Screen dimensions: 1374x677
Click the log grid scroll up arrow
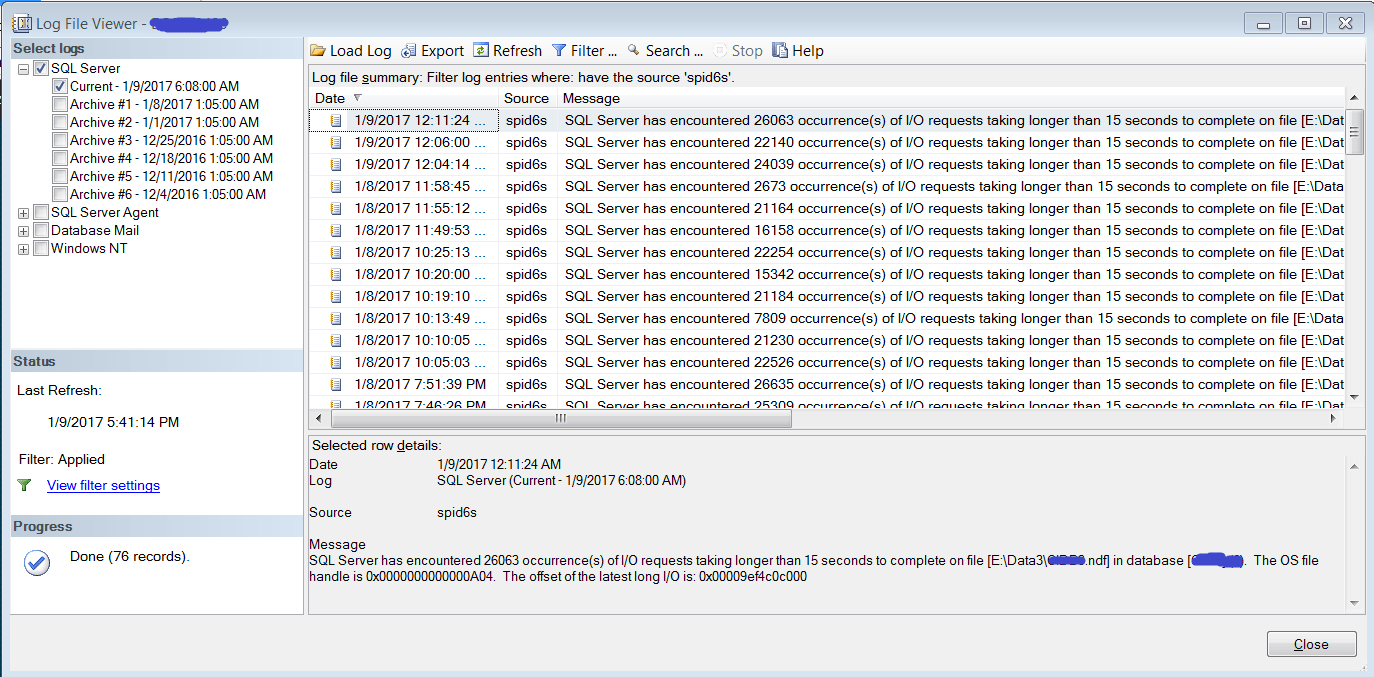pos(1355,98)
